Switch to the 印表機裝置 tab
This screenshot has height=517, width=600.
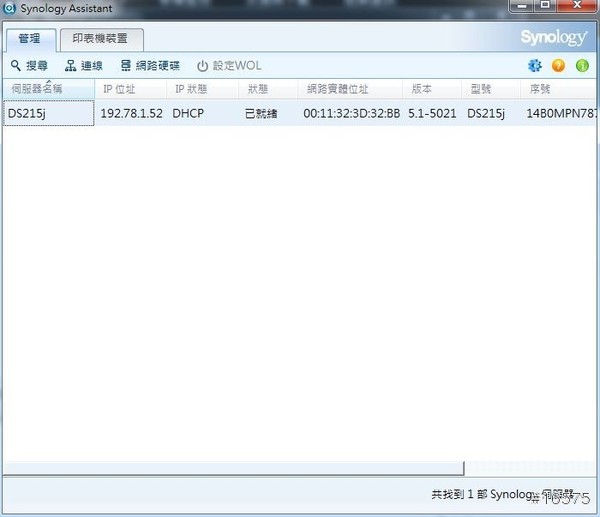pyautogui.click(x=102, y=39)
